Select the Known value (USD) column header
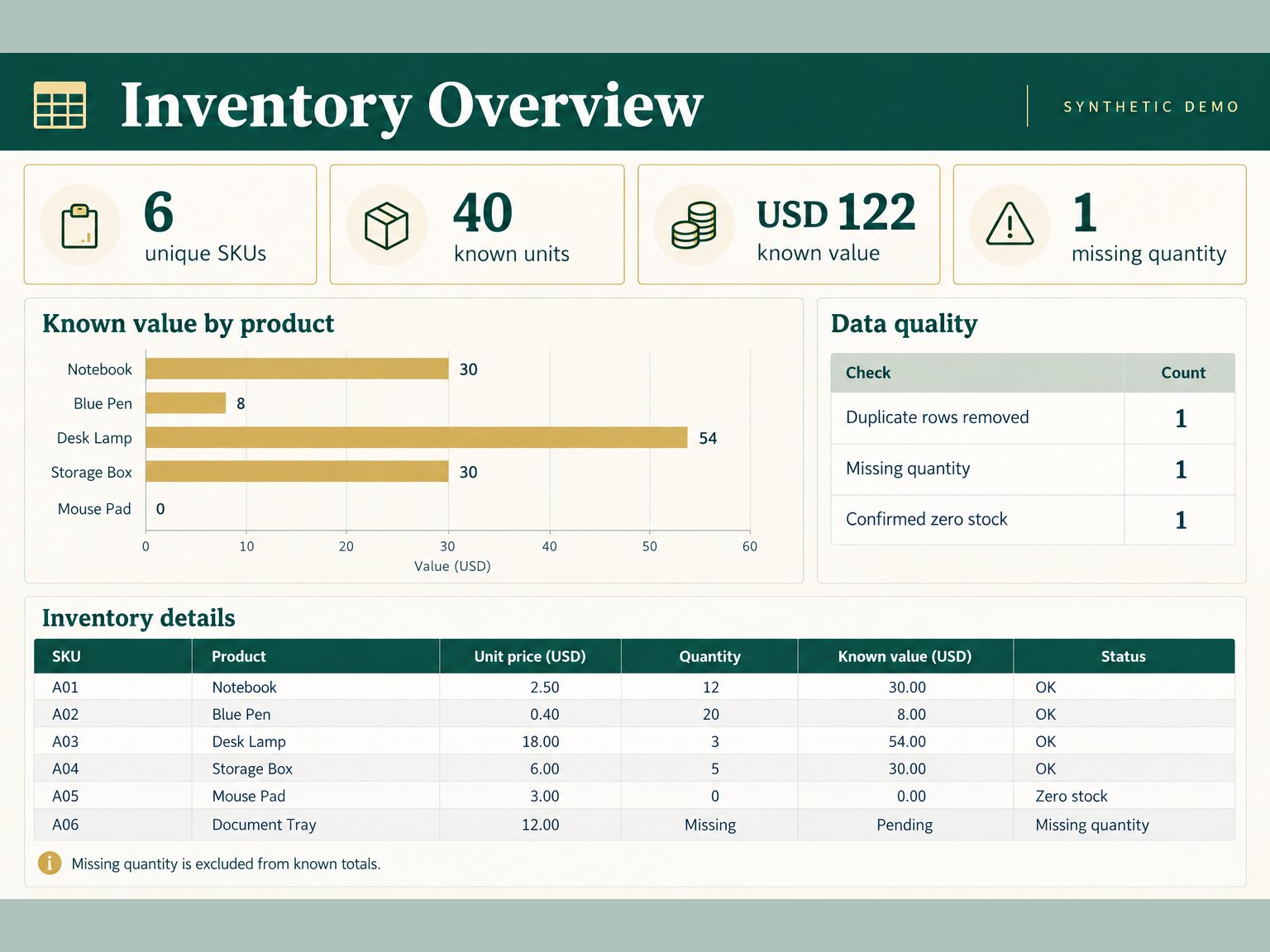 (x=905, y=656)
